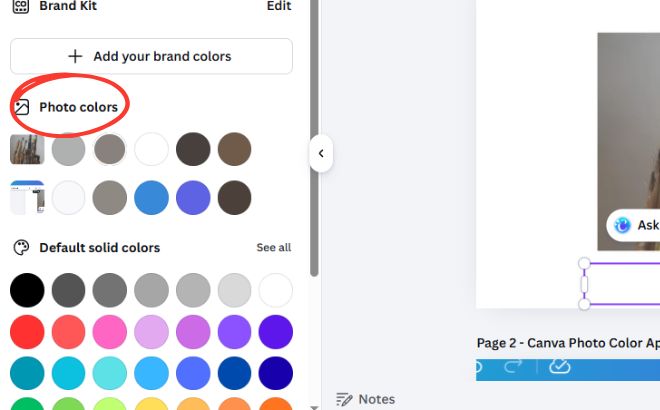This screenshot has width=660, height=410.
Task: Open See all default solid colors
Action: (x=274, y=248)
